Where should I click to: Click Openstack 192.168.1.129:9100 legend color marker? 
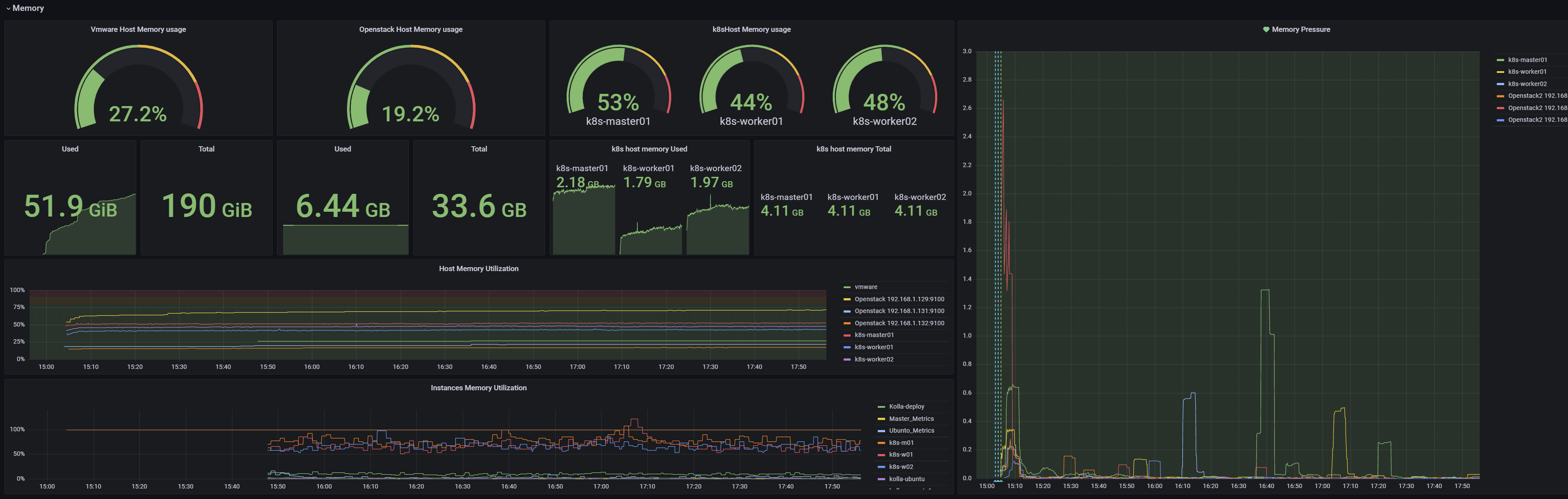coord(847,299)
